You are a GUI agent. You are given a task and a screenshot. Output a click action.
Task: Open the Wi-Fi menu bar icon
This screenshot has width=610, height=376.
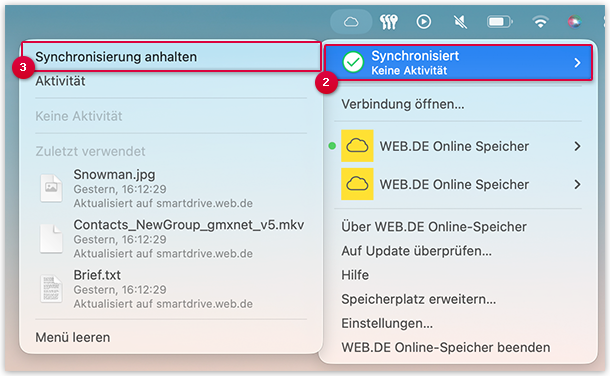pos(540,22)
